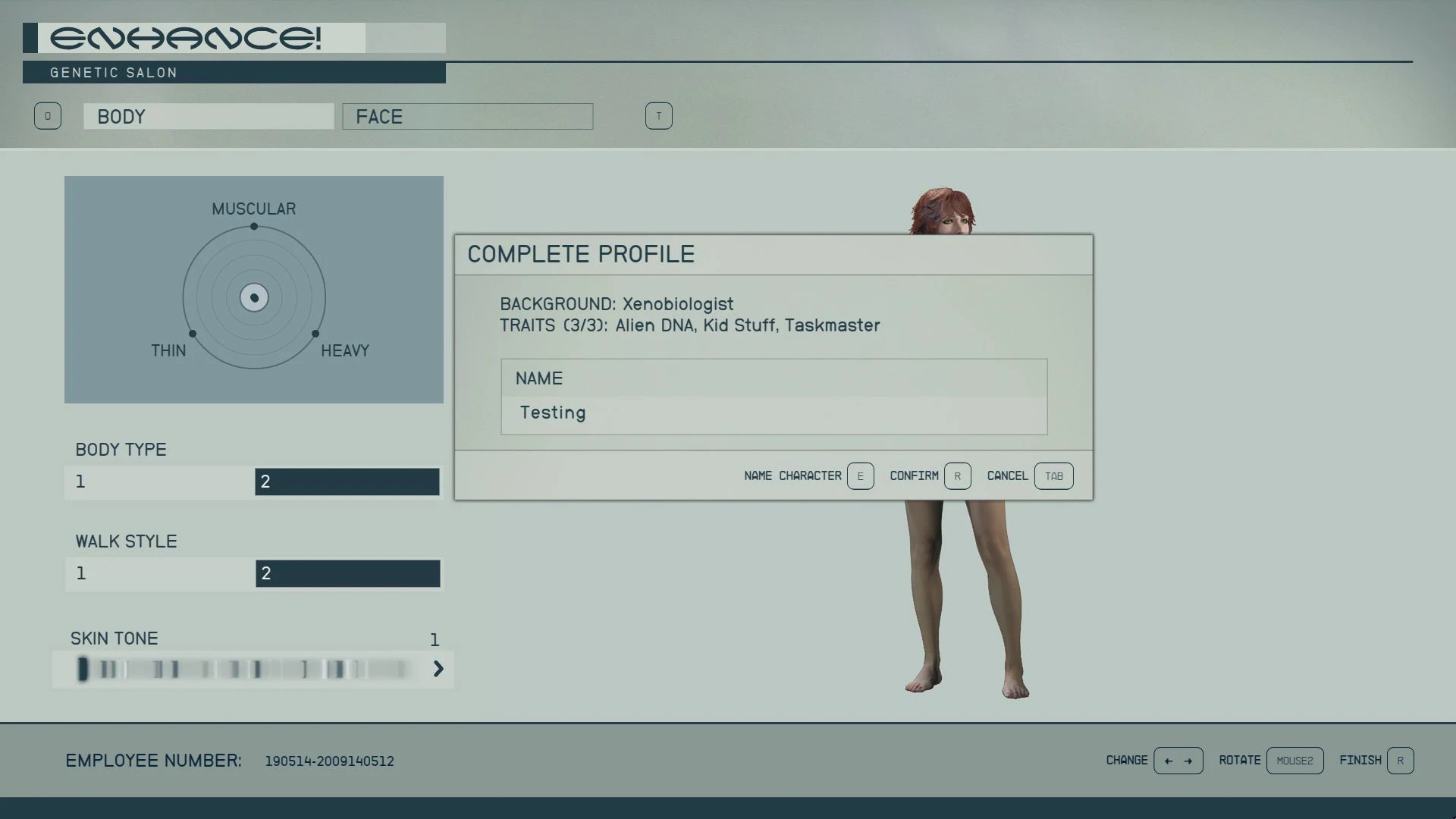Click the MOUSE2 Rotate icon
This screenshot has height=819, width=1456.
(1295, 761)
